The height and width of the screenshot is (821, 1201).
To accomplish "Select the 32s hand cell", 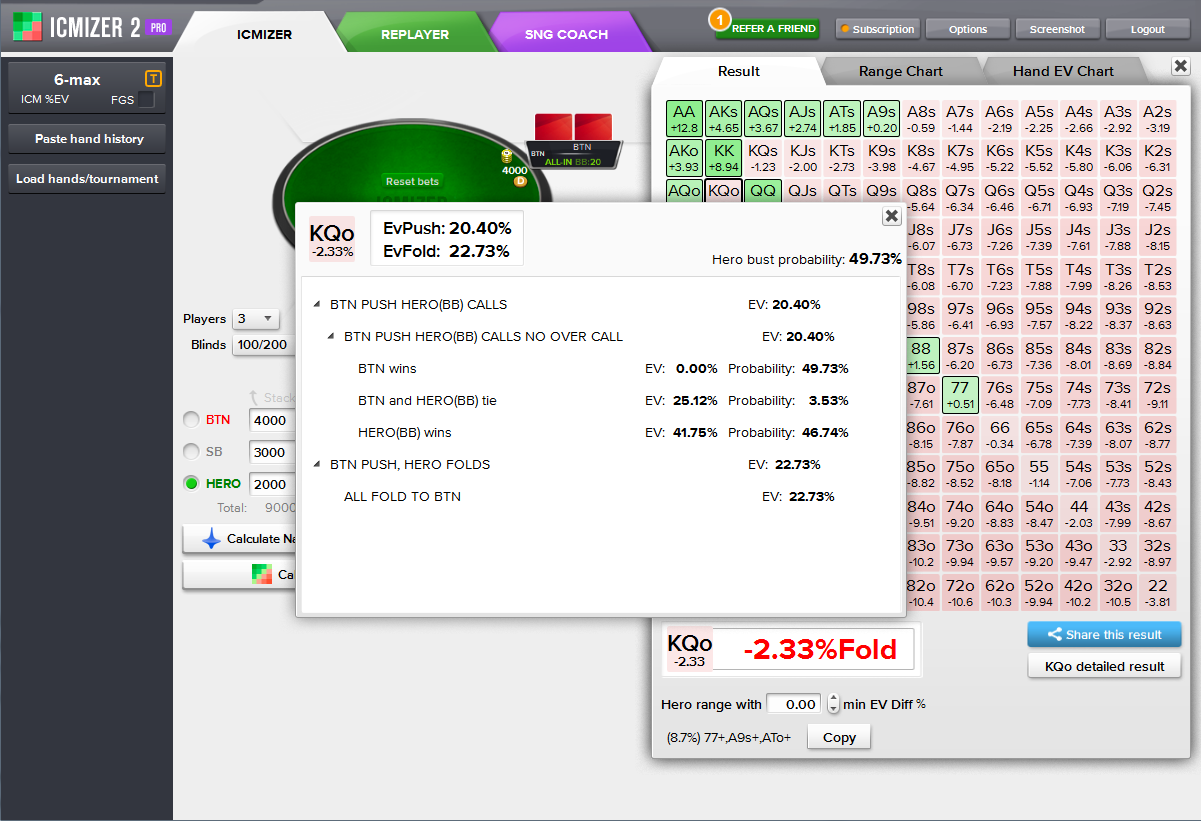I will tap(1157, 553).
